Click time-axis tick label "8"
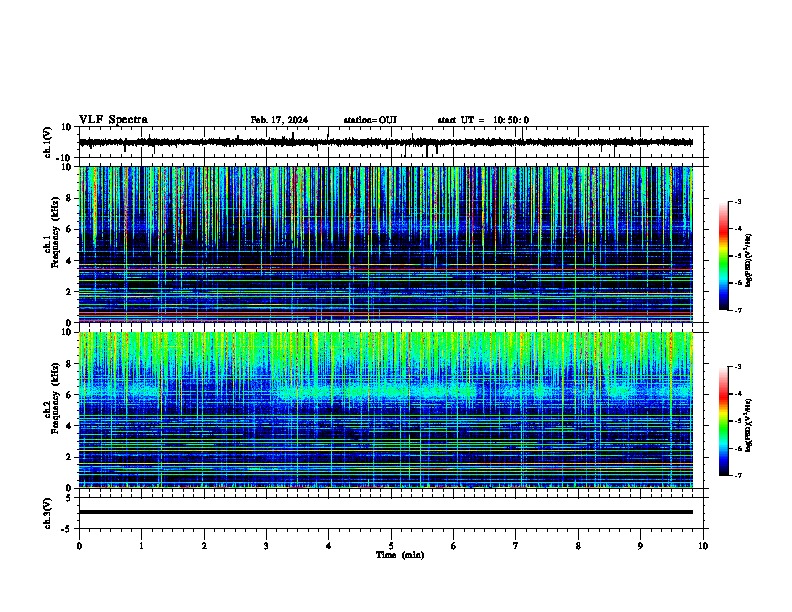The height and width of the screenshot is (612, 792). pyautogui.click(x=578, y=546)
